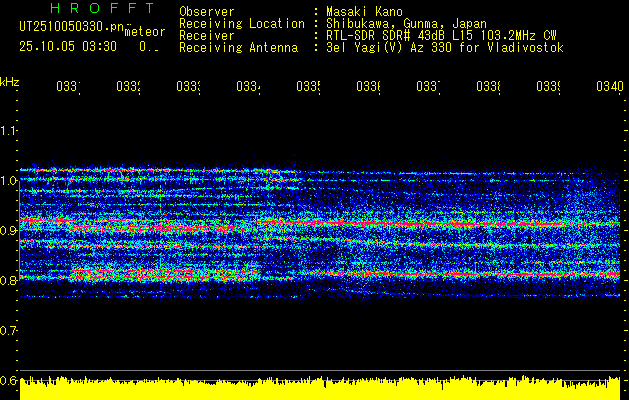
Task: Click the 0332 time marker
Action: pyautogui.click(x=128, y=87)
